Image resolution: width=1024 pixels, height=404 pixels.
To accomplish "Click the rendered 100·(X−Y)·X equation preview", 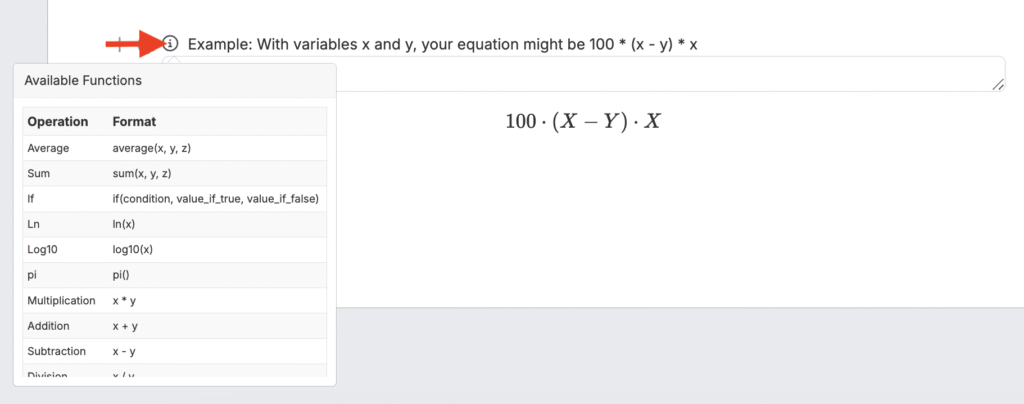I will [x=584, y=121].
